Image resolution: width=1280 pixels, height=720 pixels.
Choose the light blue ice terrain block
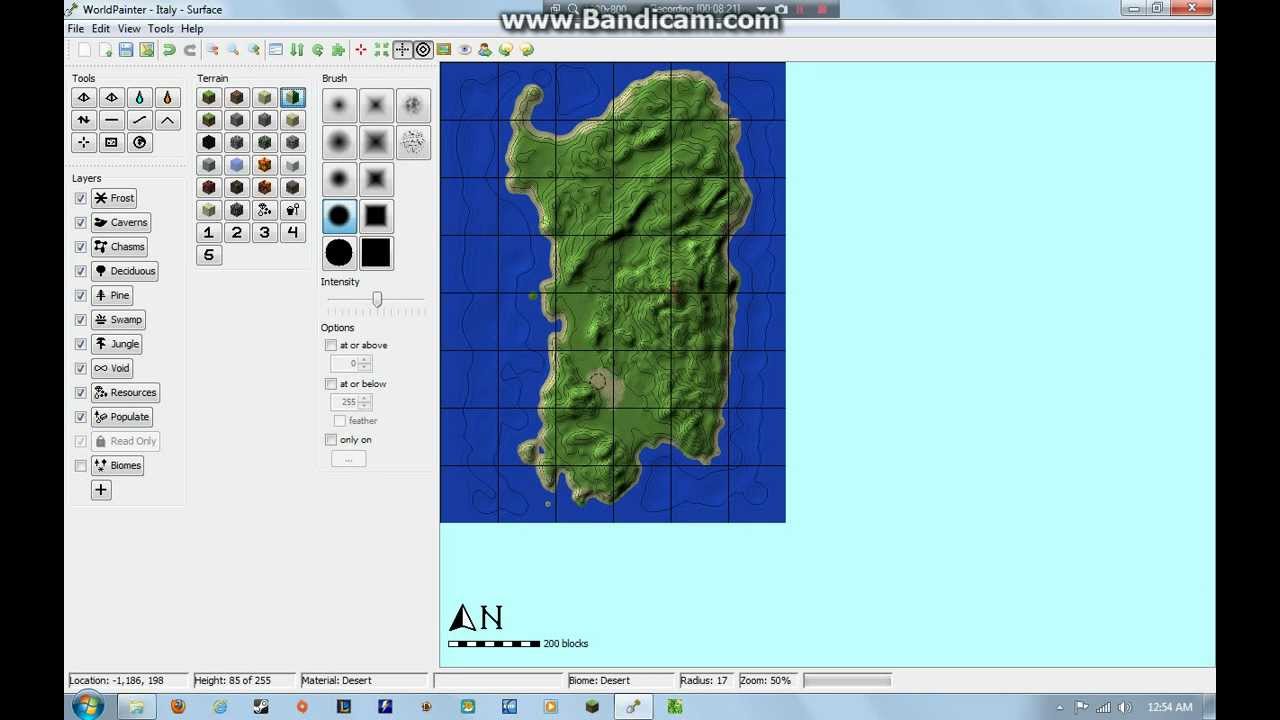click(x=236, y=165)
